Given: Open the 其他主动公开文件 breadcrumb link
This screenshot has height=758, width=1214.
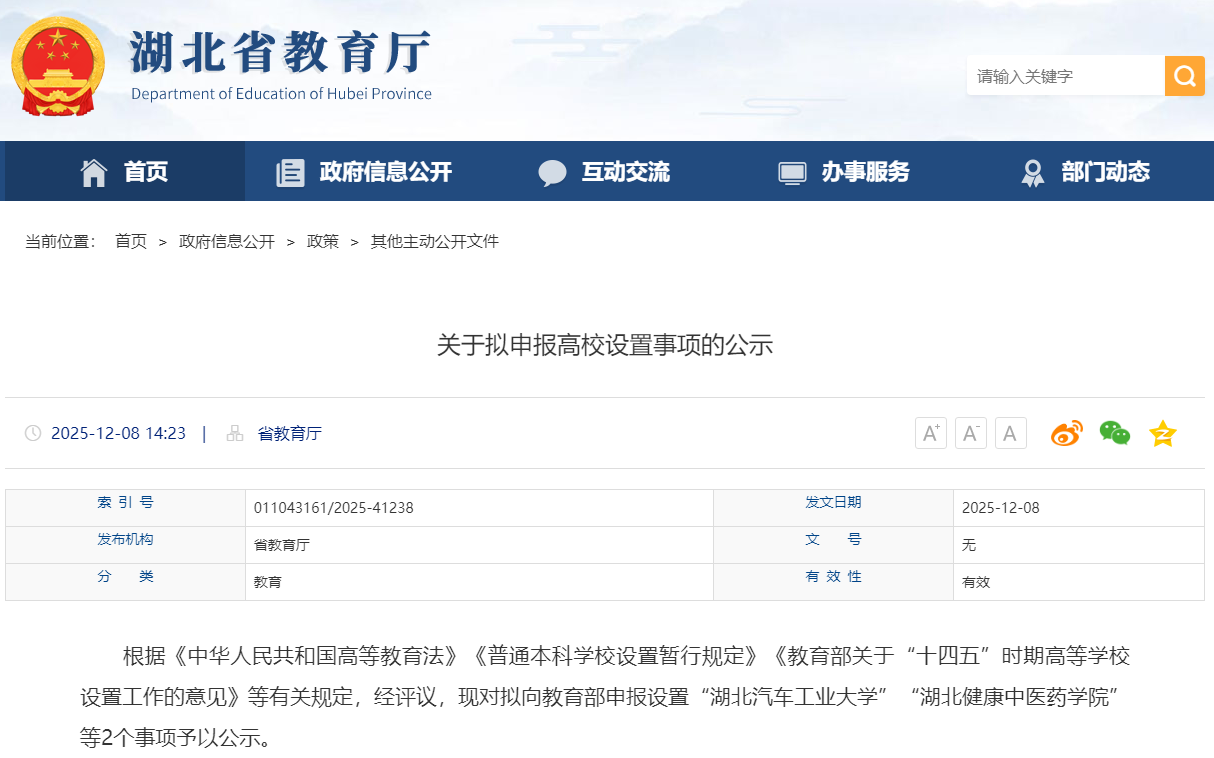Looking at the screenshot, I should tap(434, 241).
